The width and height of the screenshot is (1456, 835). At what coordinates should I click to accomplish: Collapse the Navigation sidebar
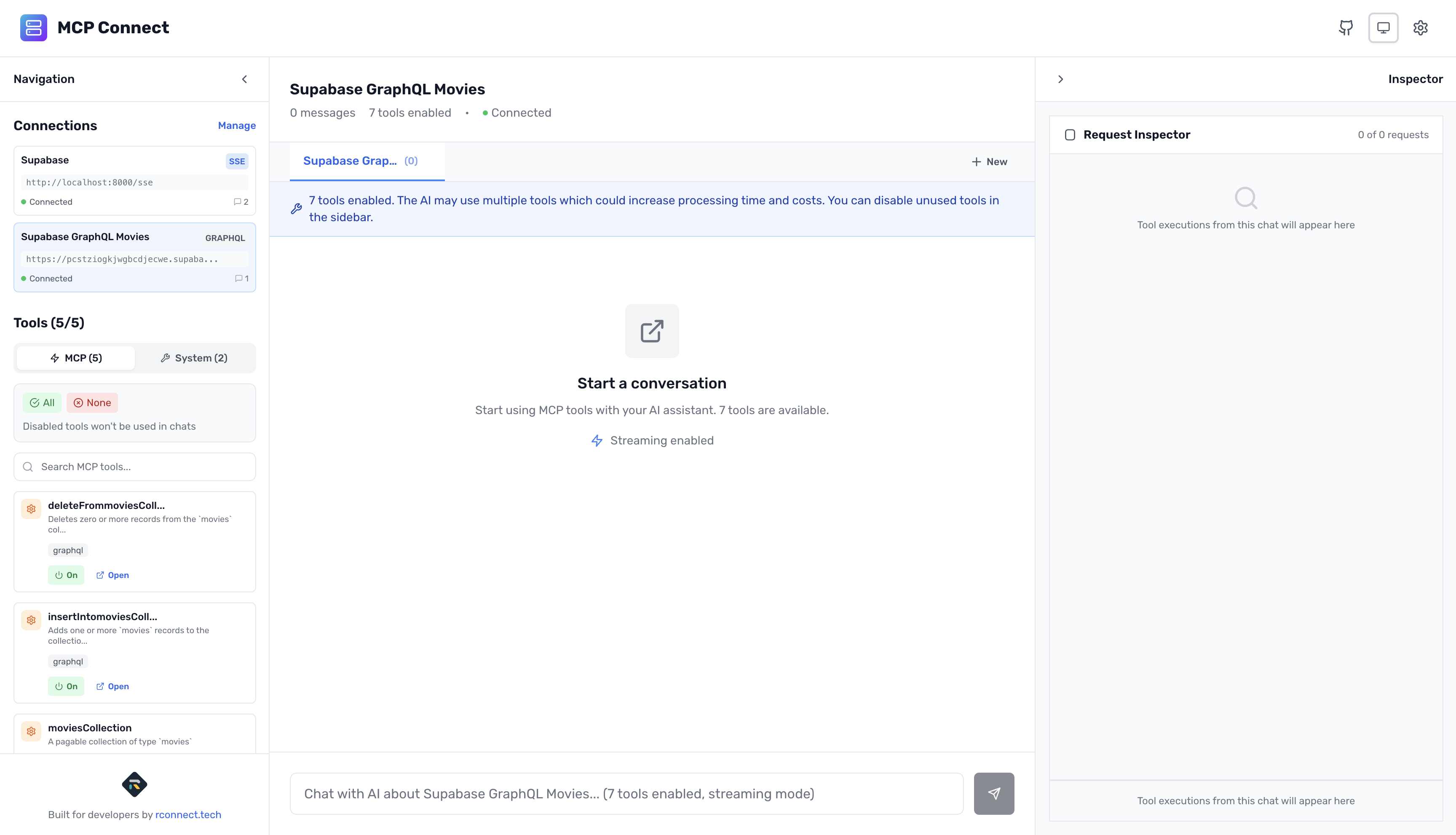(x=244, y=79)
